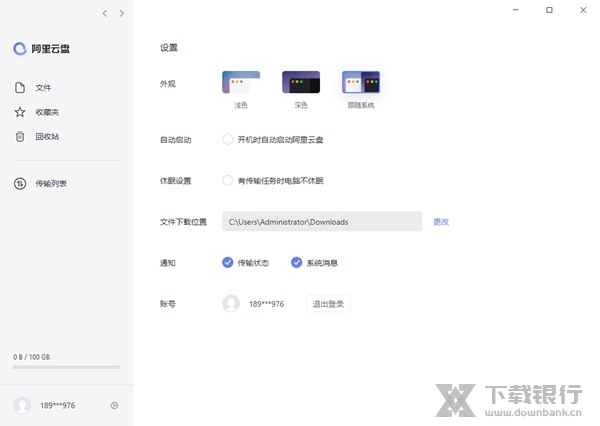Select the 跟随系统 theme thumbnail
600x426 pixels.
click(x=361, y=82)
